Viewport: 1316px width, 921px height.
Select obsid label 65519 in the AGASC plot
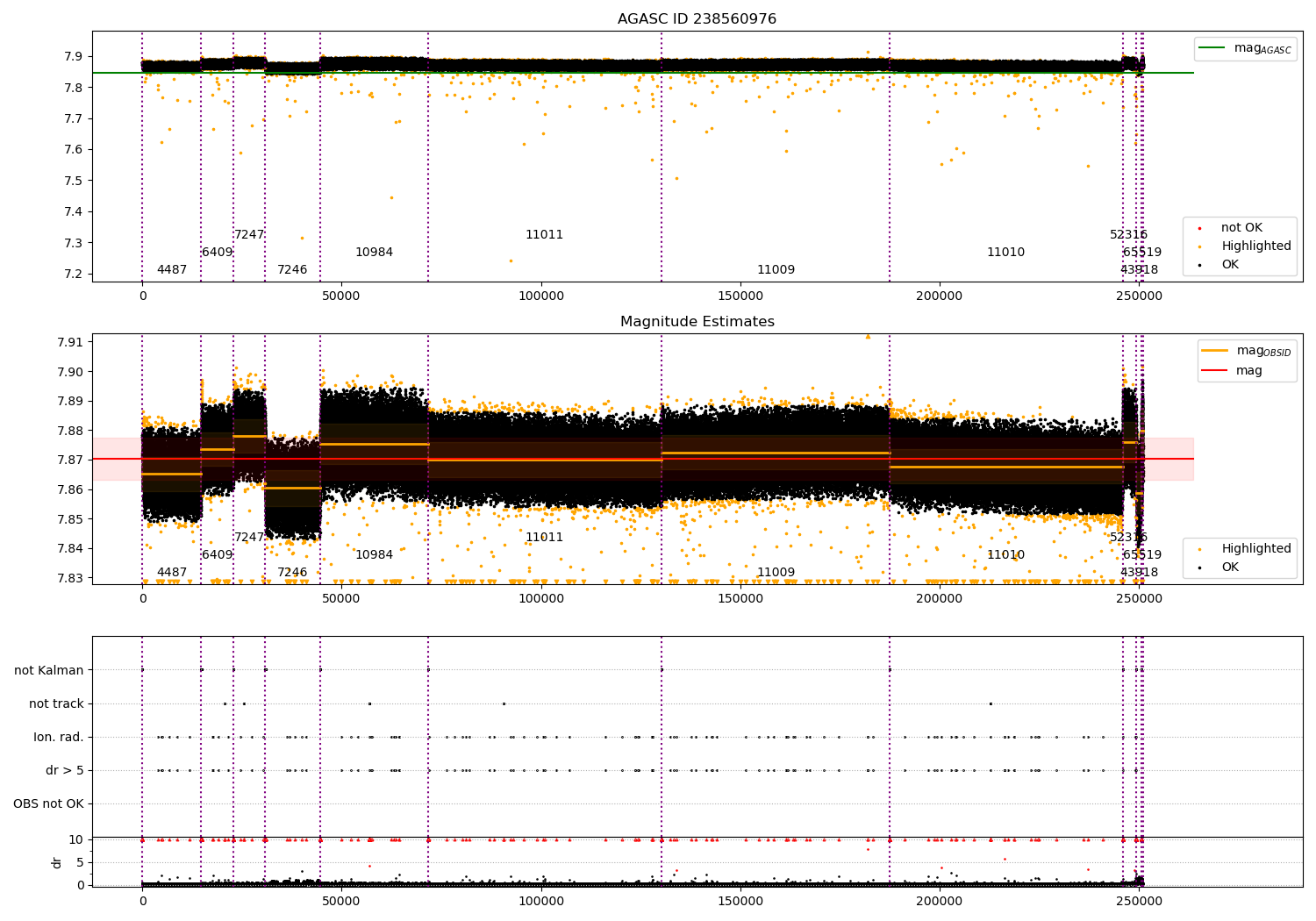pos(1142,253)
